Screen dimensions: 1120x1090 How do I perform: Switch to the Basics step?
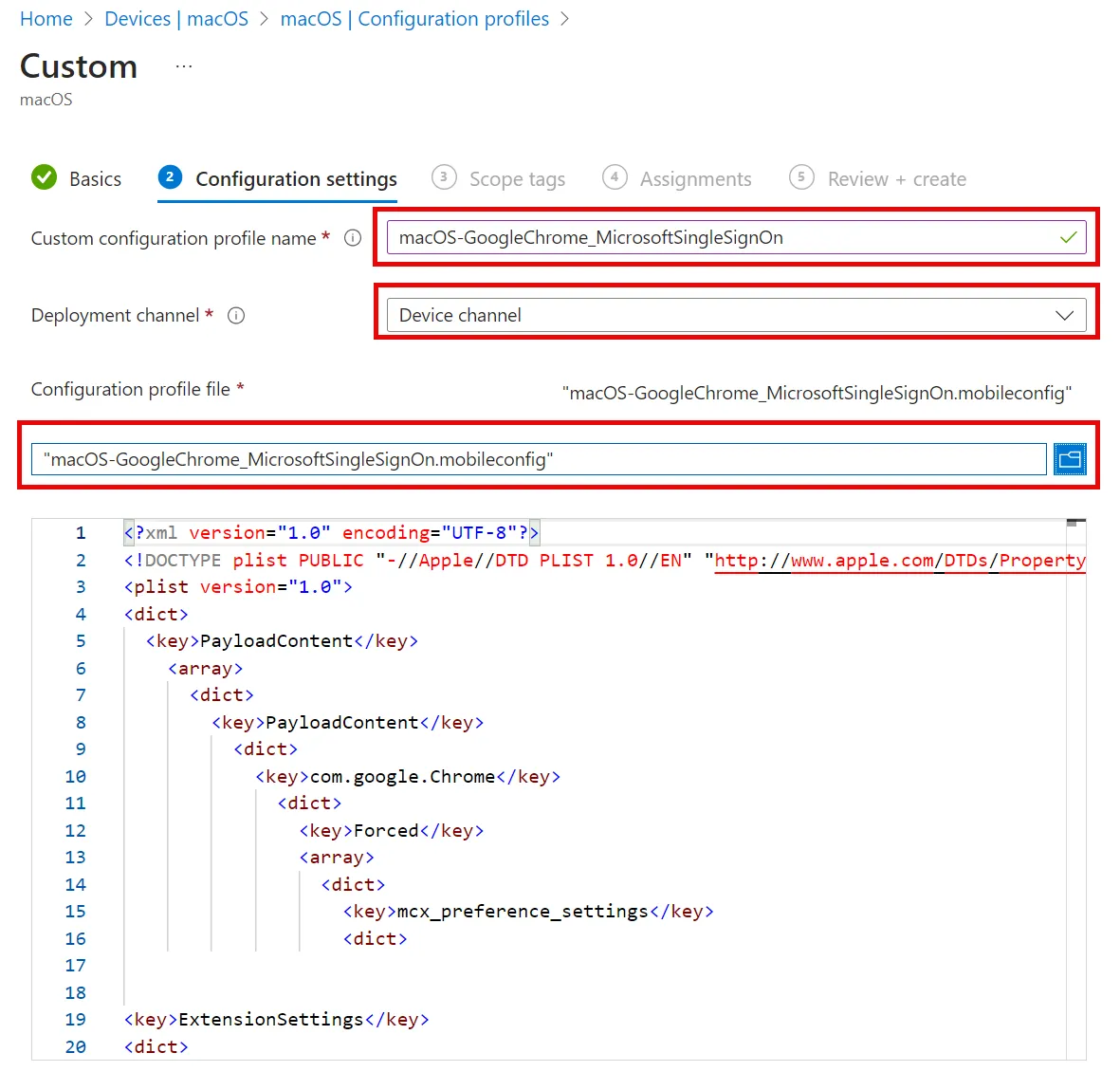95,179
